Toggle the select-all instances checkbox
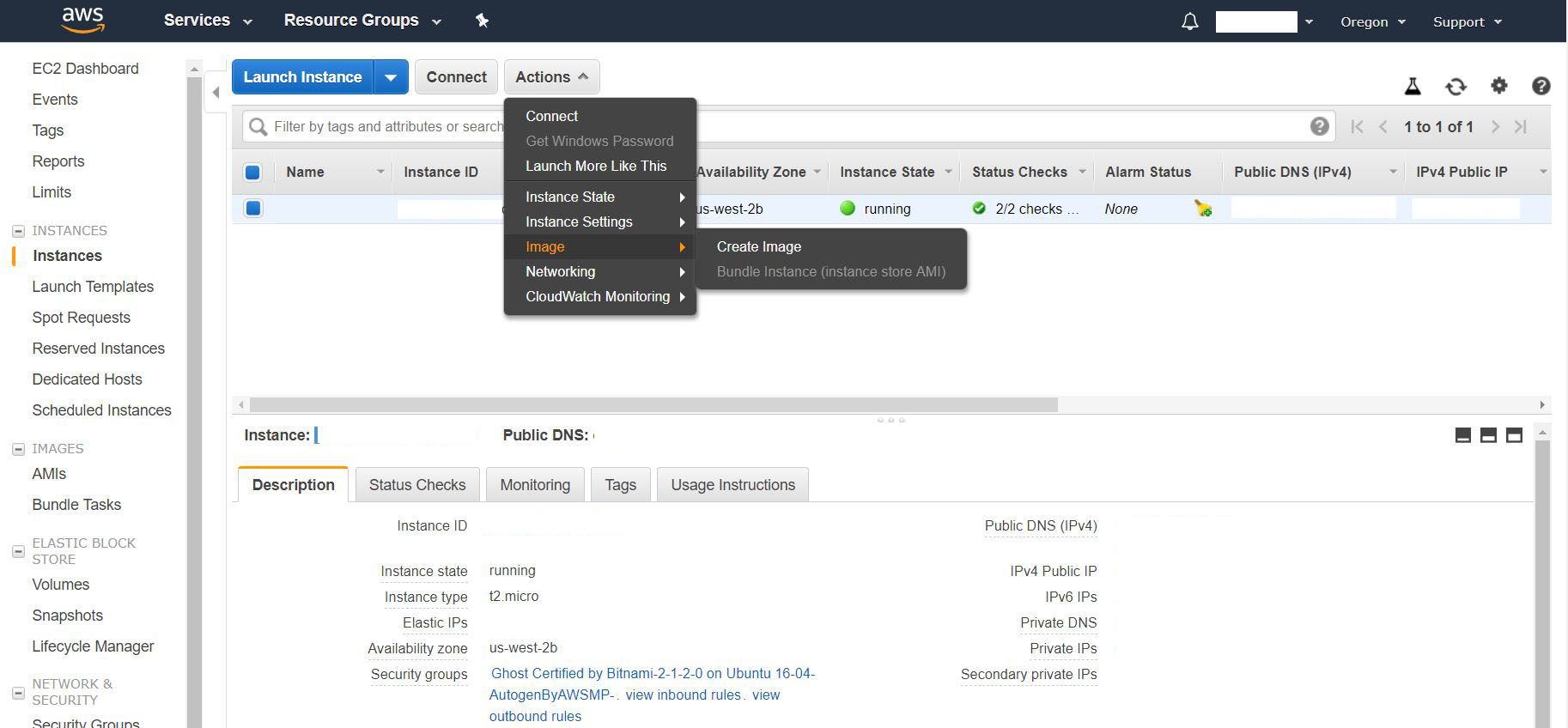The image size is (1568, 728). click(252, 172)
